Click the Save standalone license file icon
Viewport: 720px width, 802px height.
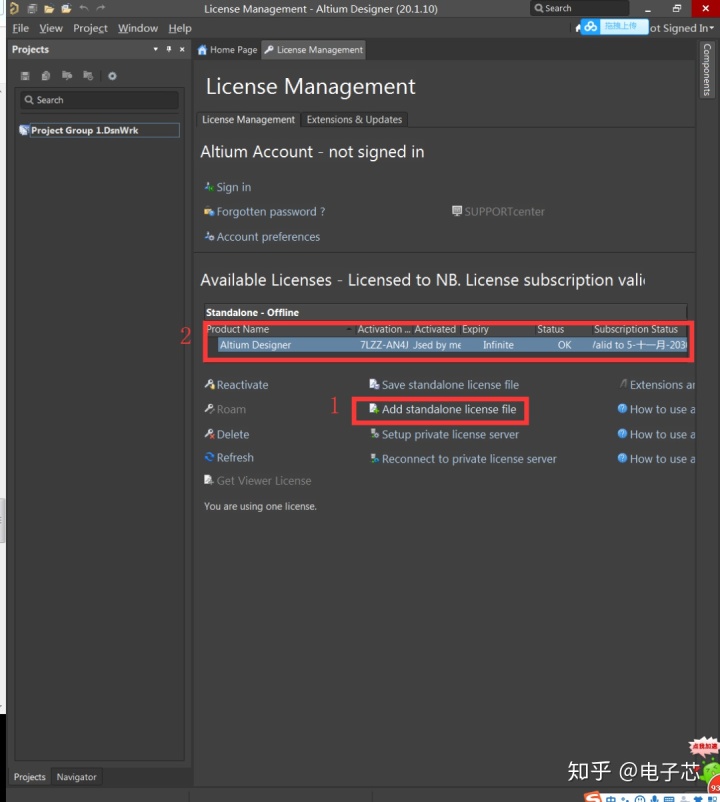(x=374, y=384)
